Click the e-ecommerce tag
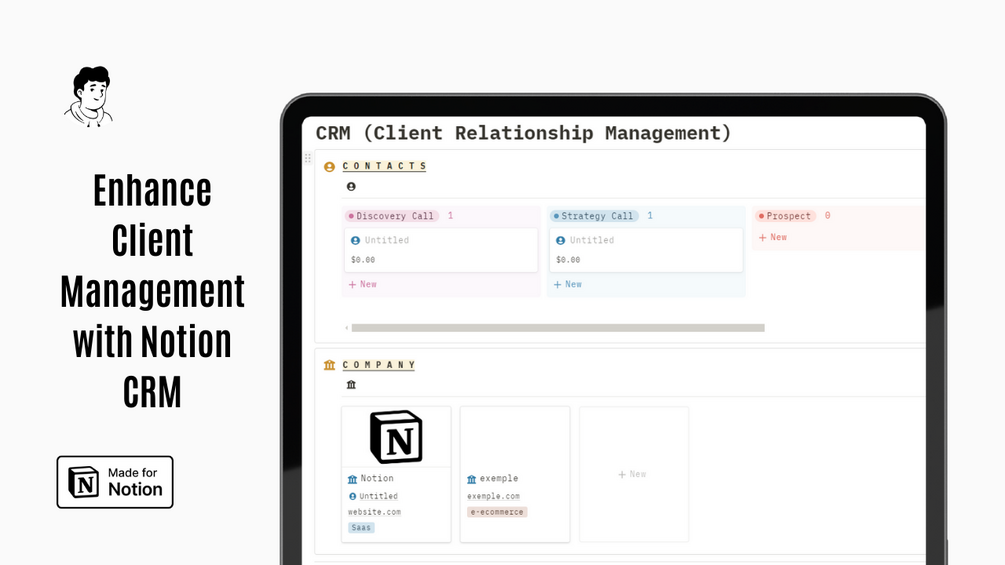The image size is (1005, 565). coord(497,512)
